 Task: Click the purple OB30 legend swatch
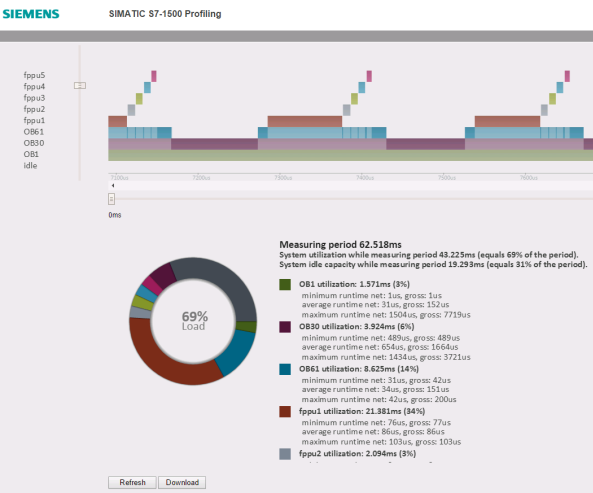pyautogui.click(x=285, y=327)
